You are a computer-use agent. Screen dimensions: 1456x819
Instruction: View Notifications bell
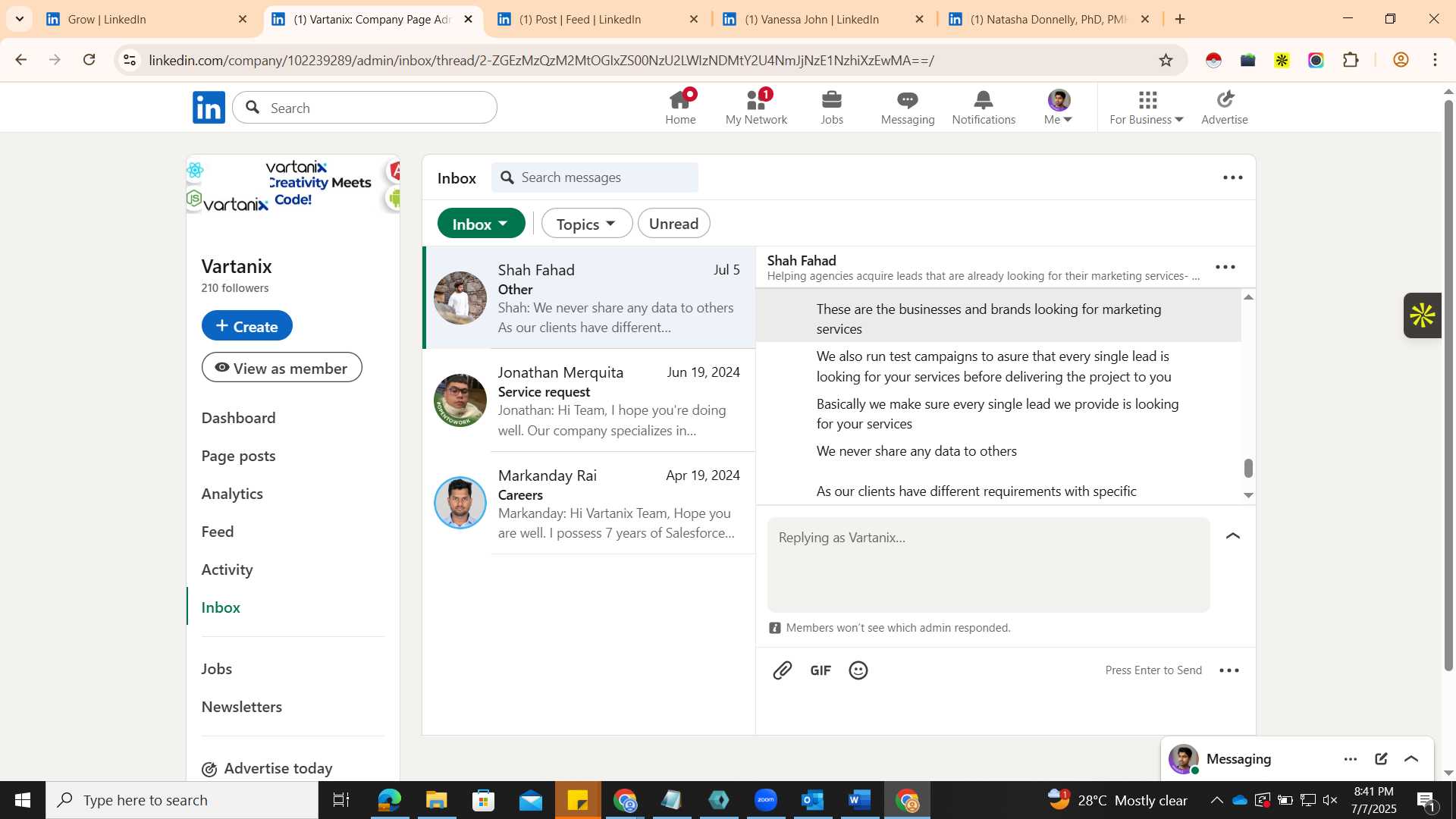(984, 108)
